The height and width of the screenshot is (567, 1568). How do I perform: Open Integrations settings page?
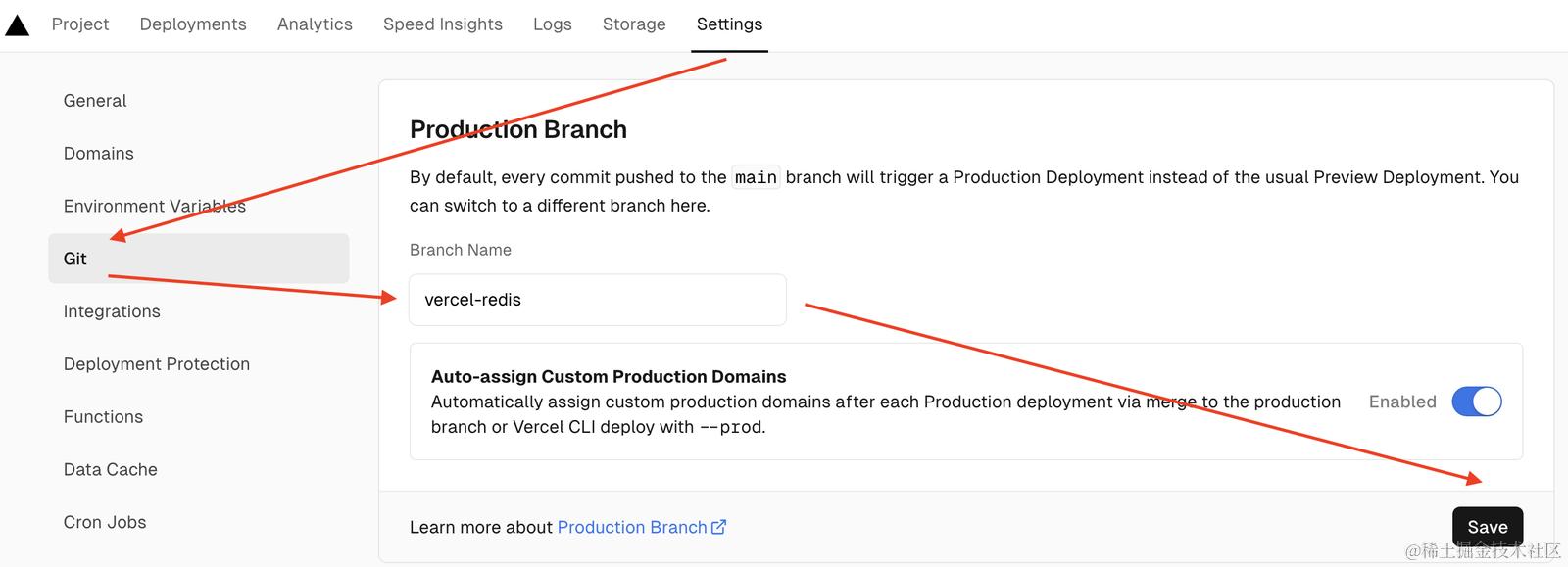112,311
